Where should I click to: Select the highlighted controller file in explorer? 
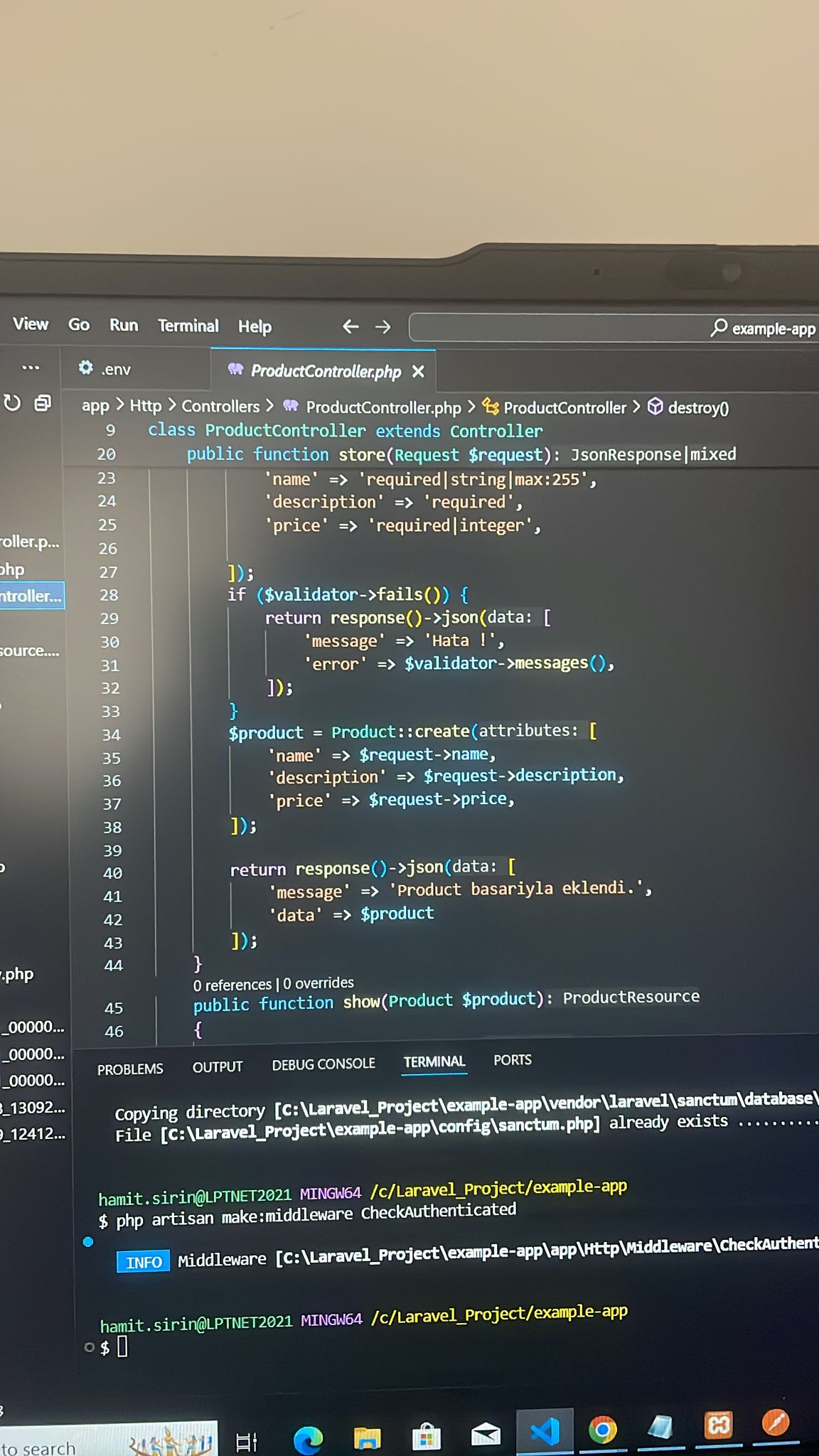click(31, 596)
